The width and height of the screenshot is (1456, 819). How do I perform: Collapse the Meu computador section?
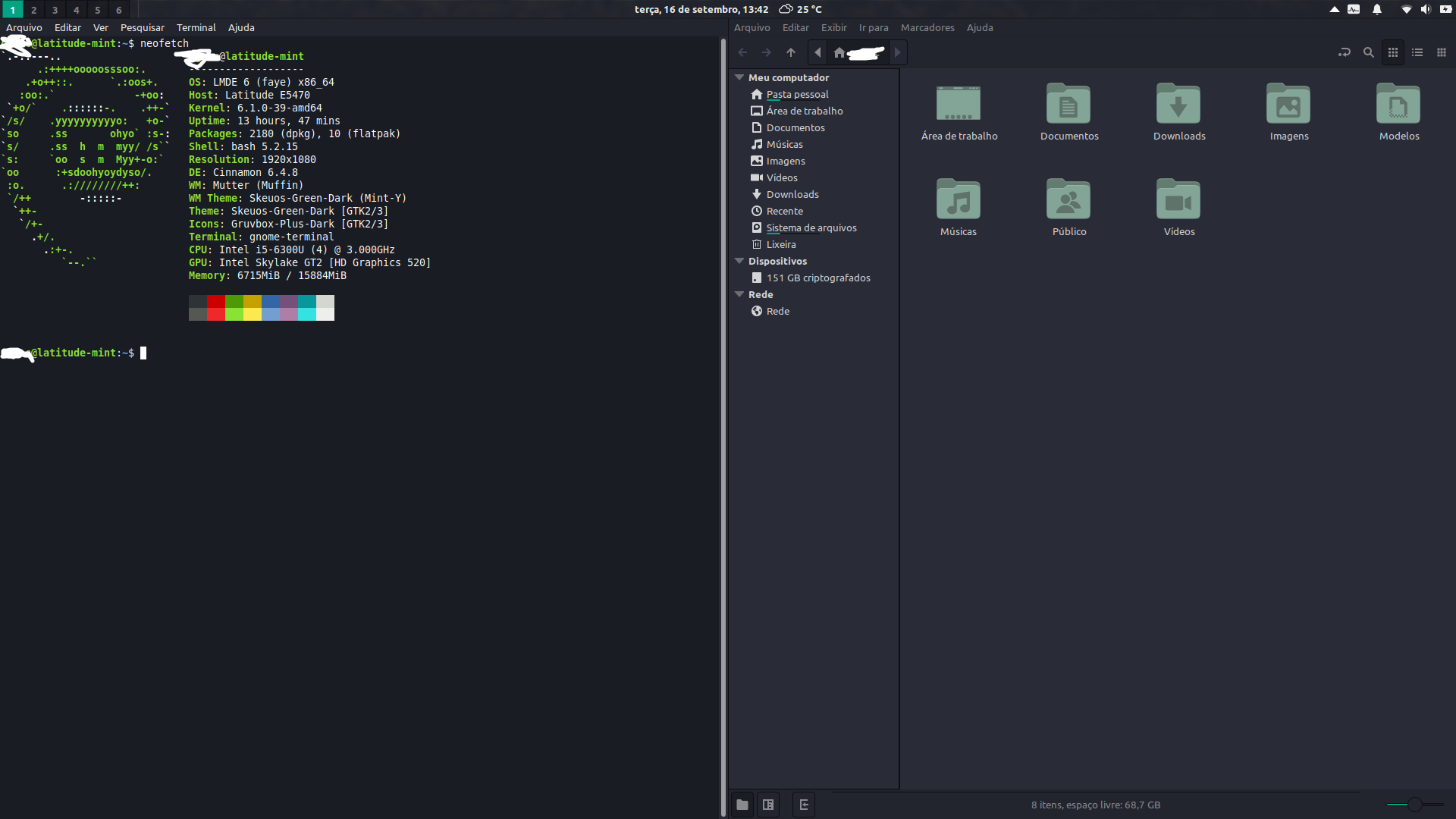pos(739,77)
